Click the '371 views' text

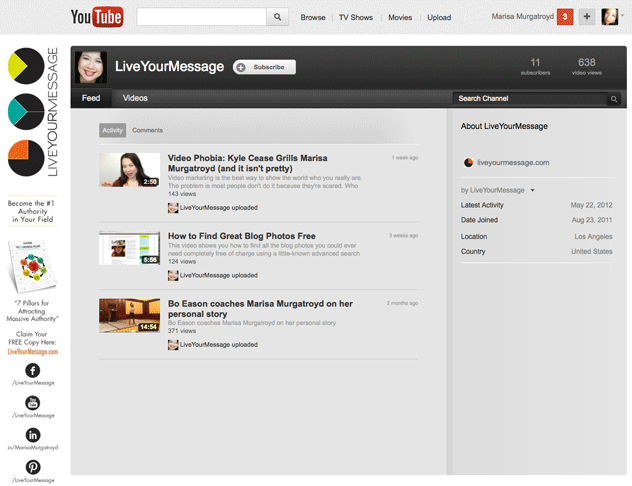[x=182, y=331]
